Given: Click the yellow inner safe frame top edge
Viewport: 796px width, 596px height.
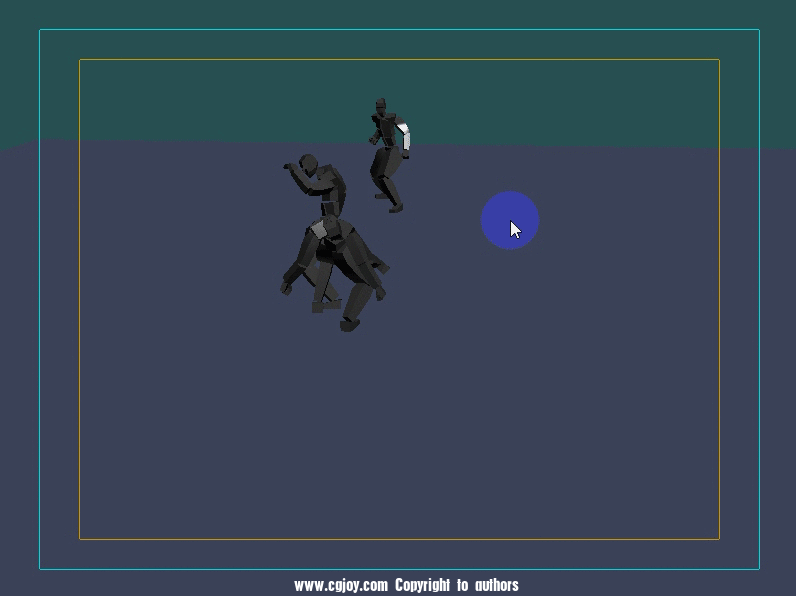Looking at the screenshot, I should (x=400, y=60).
